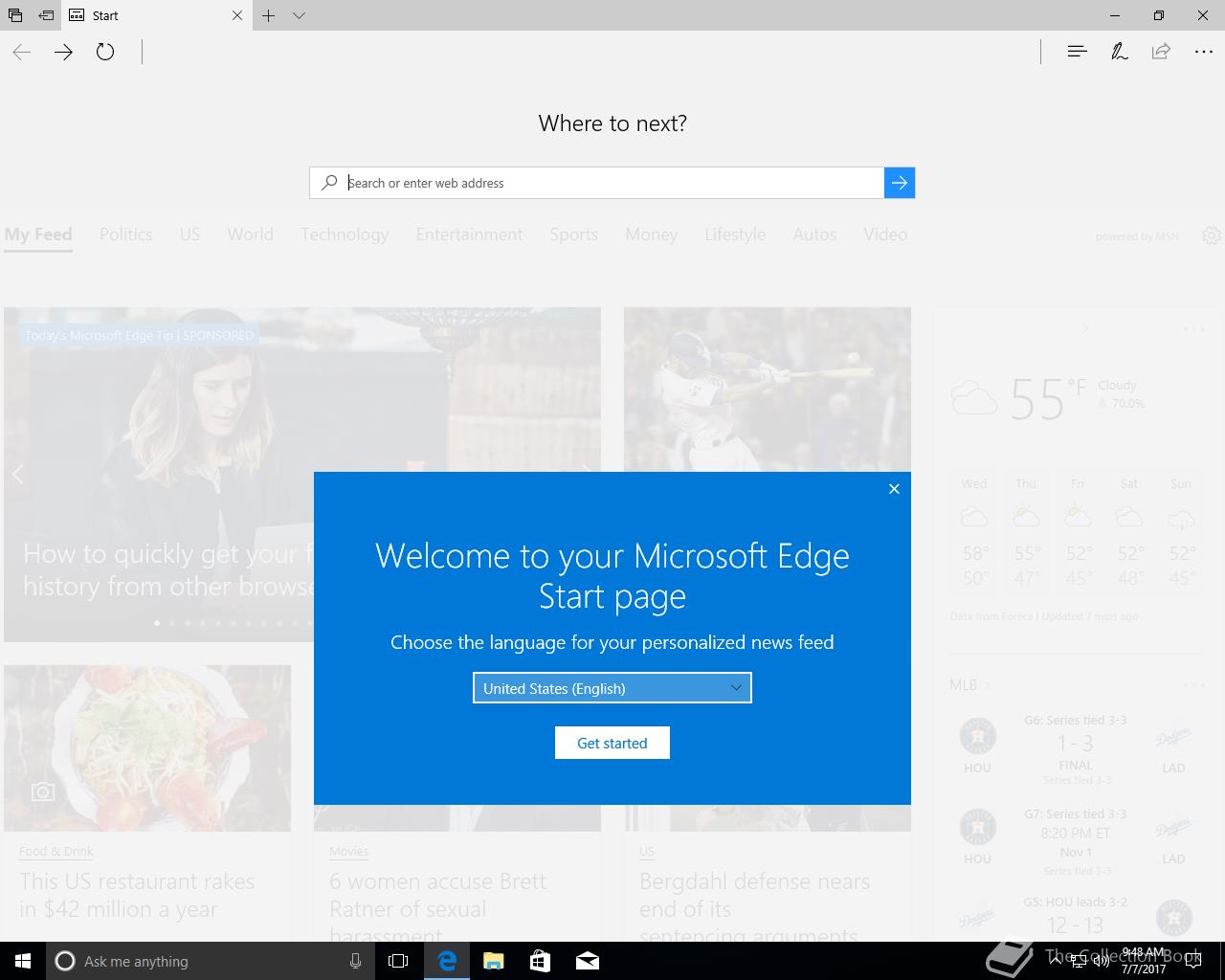Image resolution: width=1225 pixels, height=980 pixels.
Task: Open '6 women accuse Brett Ratner' article
Action: 437,906
